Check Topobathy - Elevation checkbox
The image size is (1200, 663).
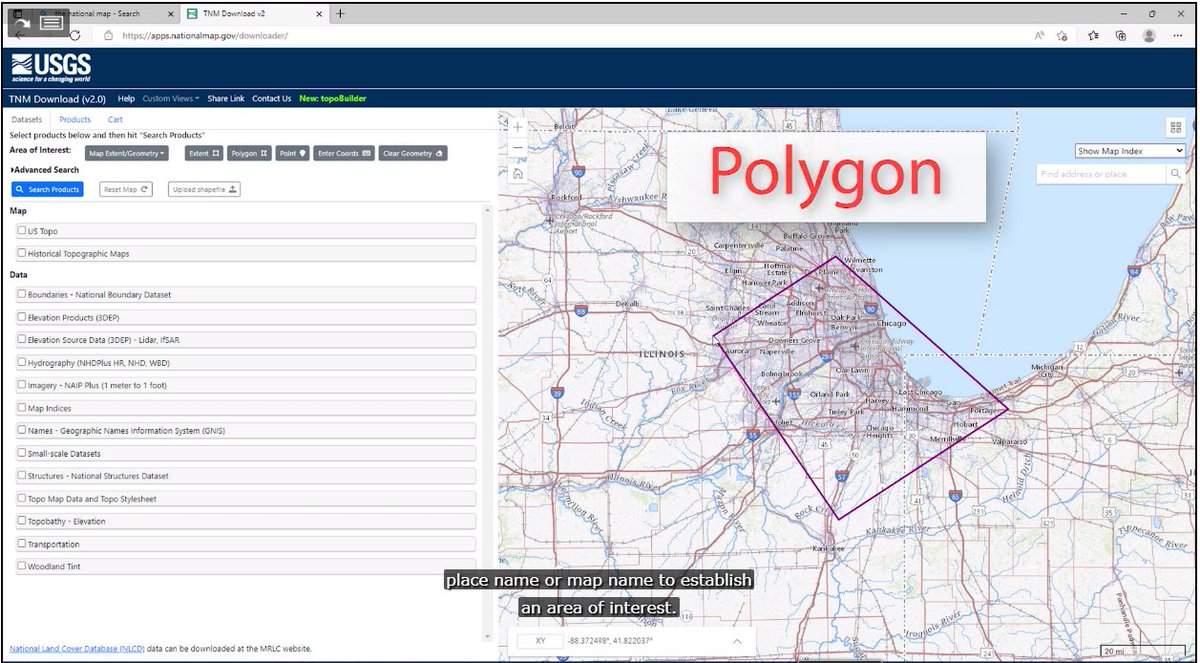coord(21,521)
